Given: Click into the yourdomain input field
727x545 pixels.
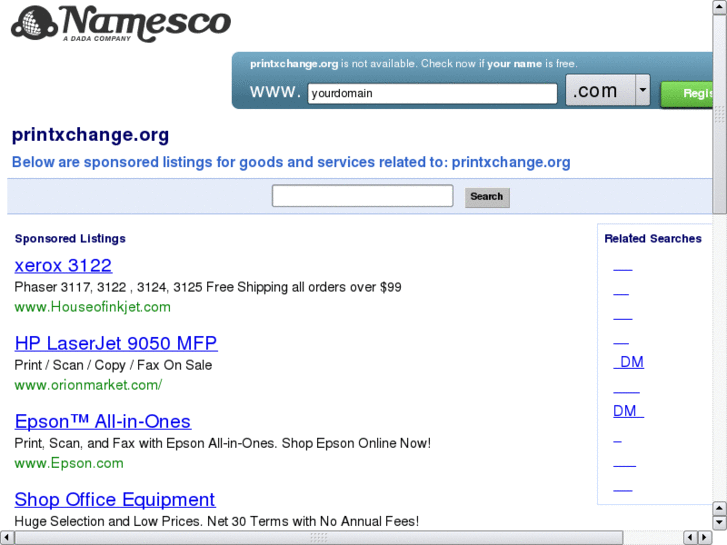Looking at the screenshot, I should [x=432, y=93].
